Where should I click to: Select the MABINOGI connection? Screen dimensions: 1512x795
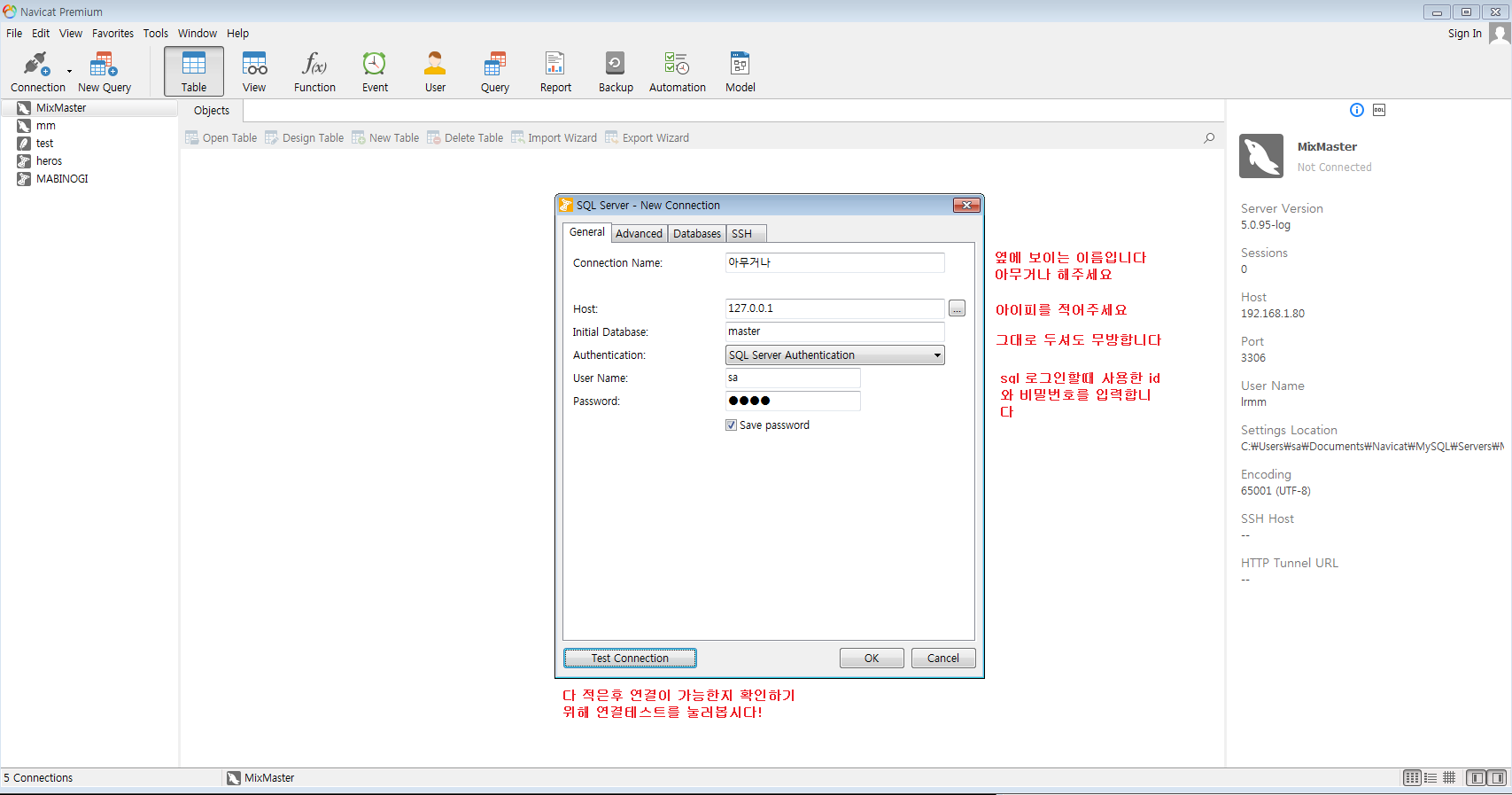62,179
